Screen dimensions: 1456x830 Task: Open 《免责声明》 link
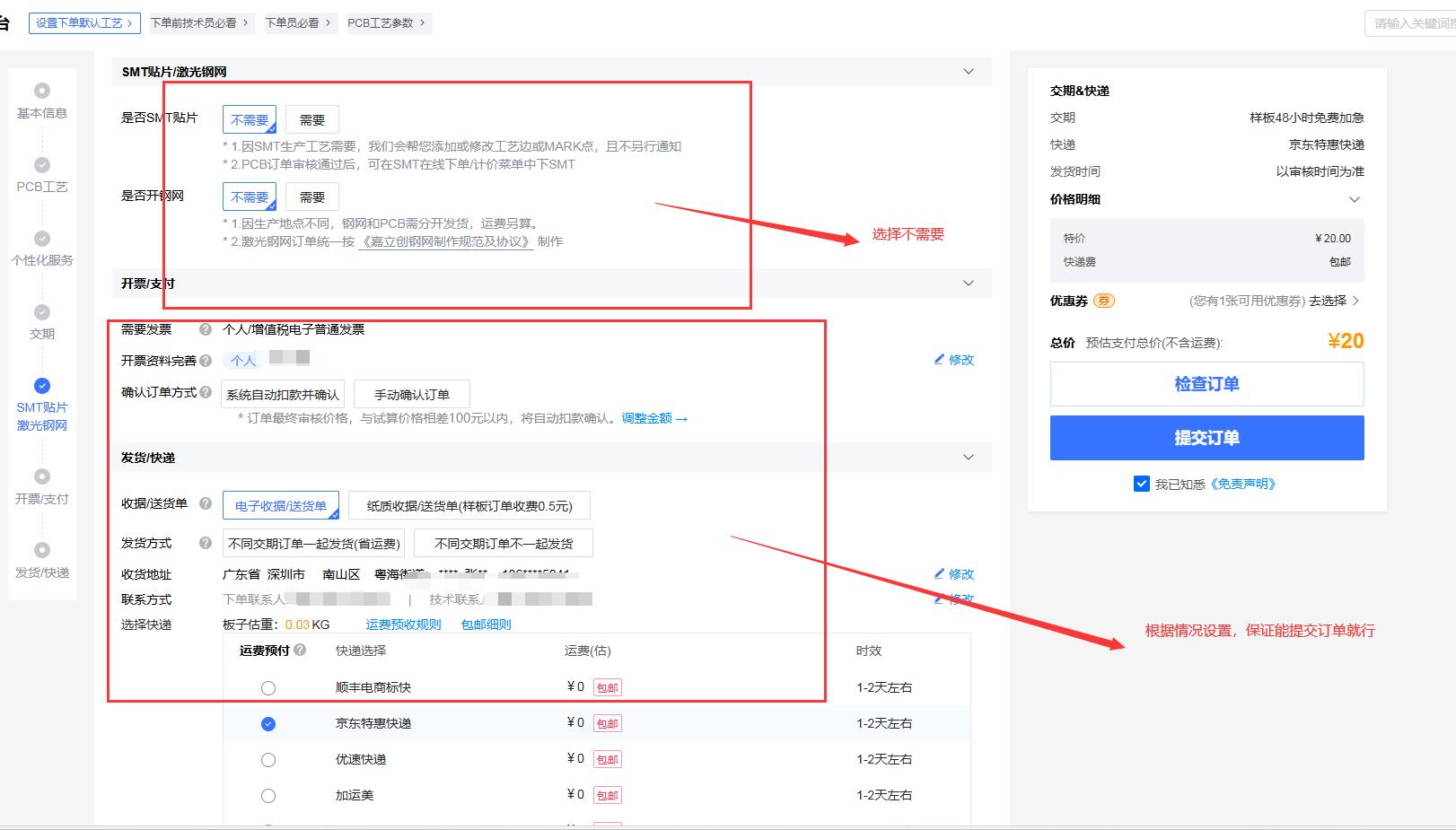[x=1243, y=484]
